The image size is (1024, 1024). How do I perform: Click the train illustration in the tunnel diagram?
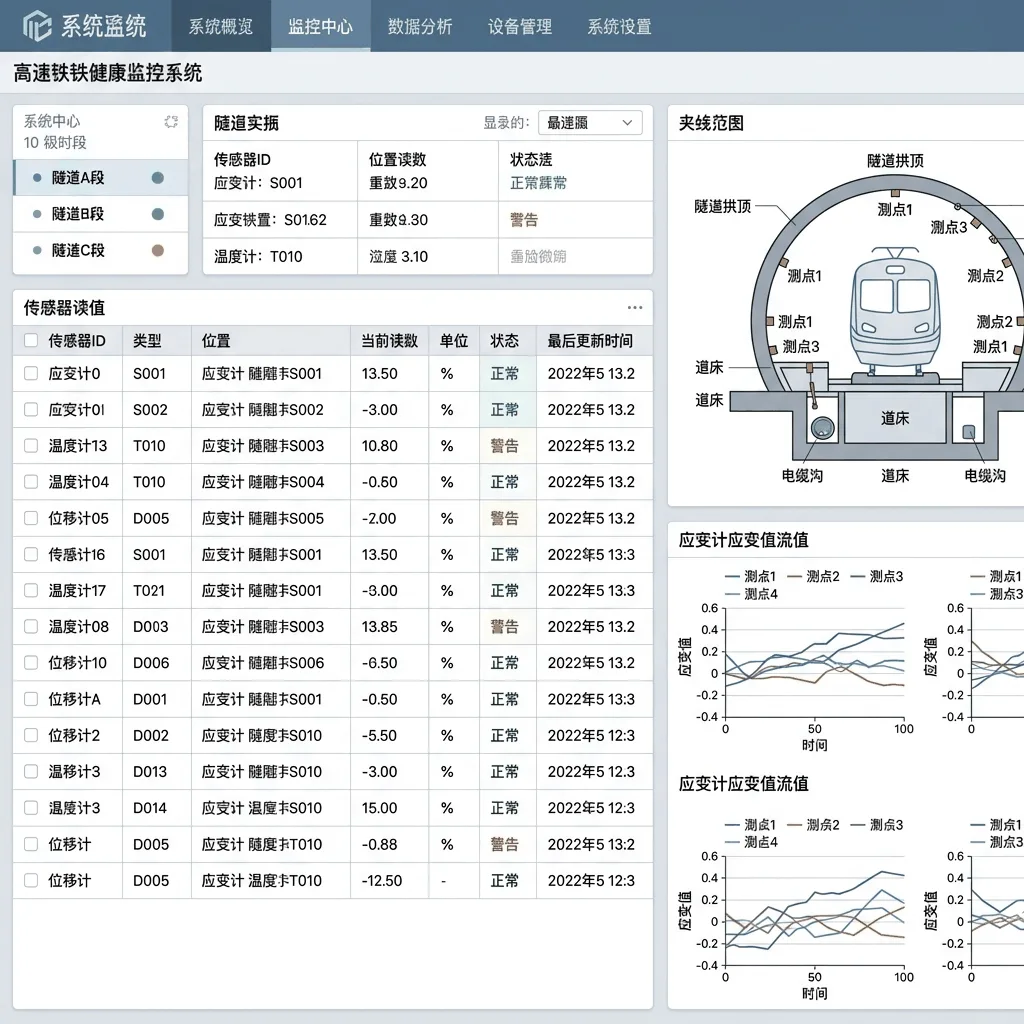(x=895, y=314)
